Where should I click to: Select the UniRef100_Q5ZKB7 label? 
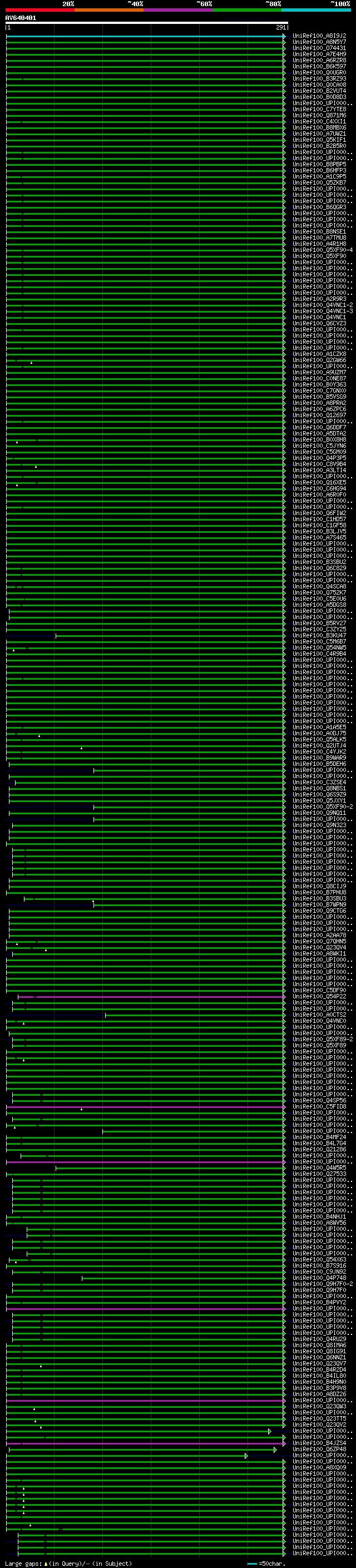pyautogui.click(x=319, y=182)
